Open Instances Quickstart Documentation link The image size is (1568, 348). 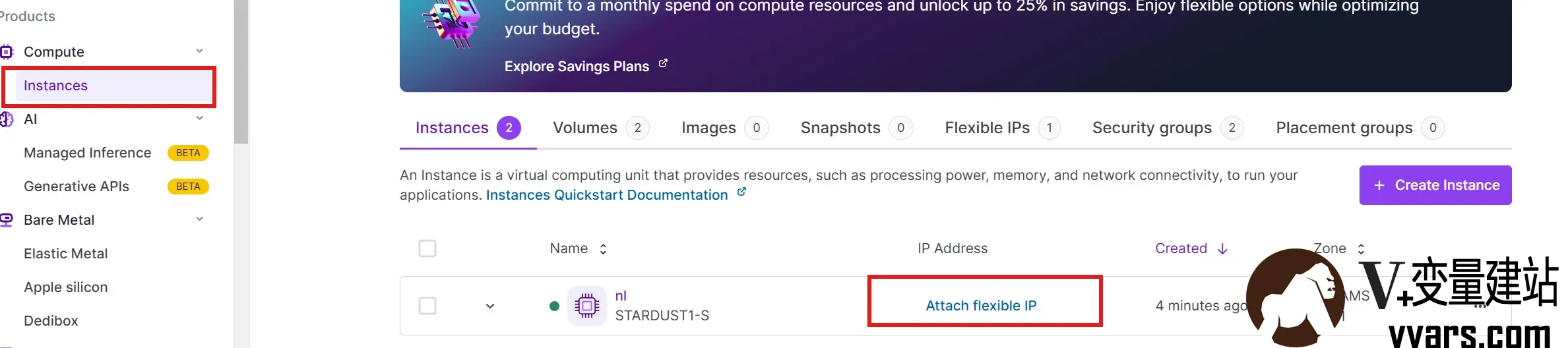coord(607,195)
